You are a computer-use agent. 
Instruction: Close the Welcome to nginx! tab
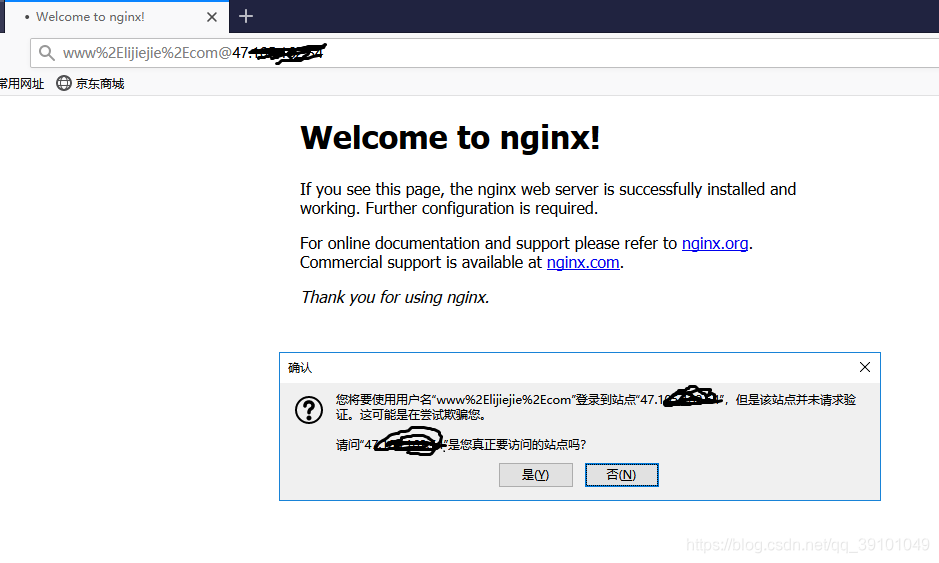coord(212,17)
